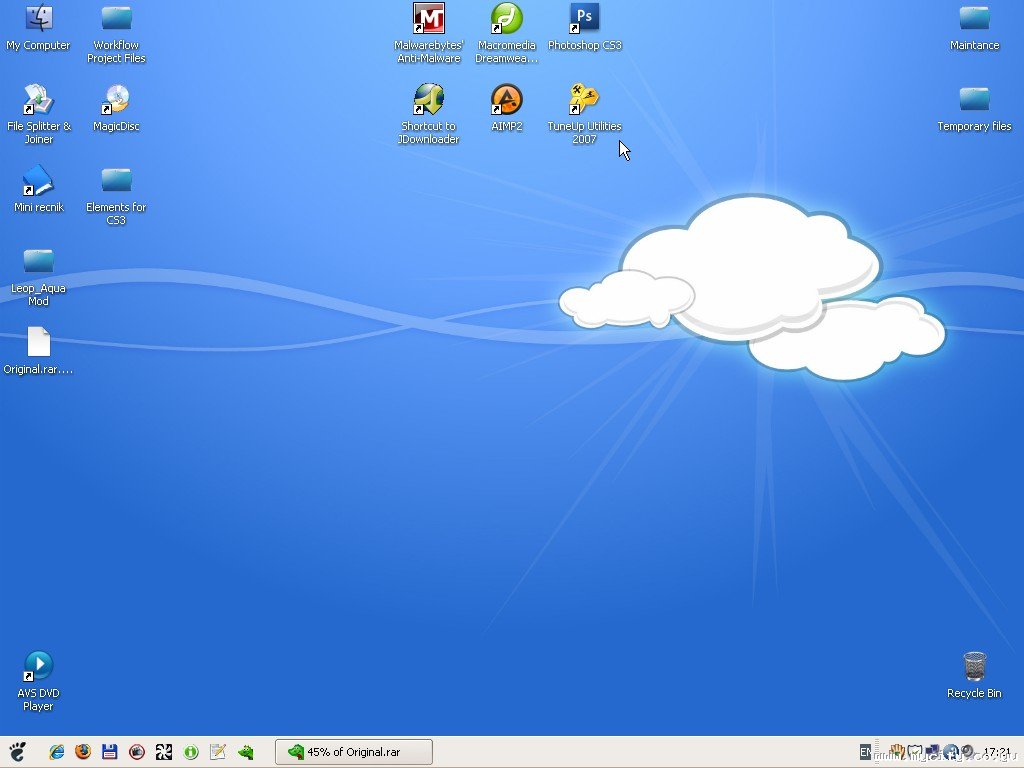Launch Firefox from quick launch
Screen dimensions: 1024x768
click(83, 752)
